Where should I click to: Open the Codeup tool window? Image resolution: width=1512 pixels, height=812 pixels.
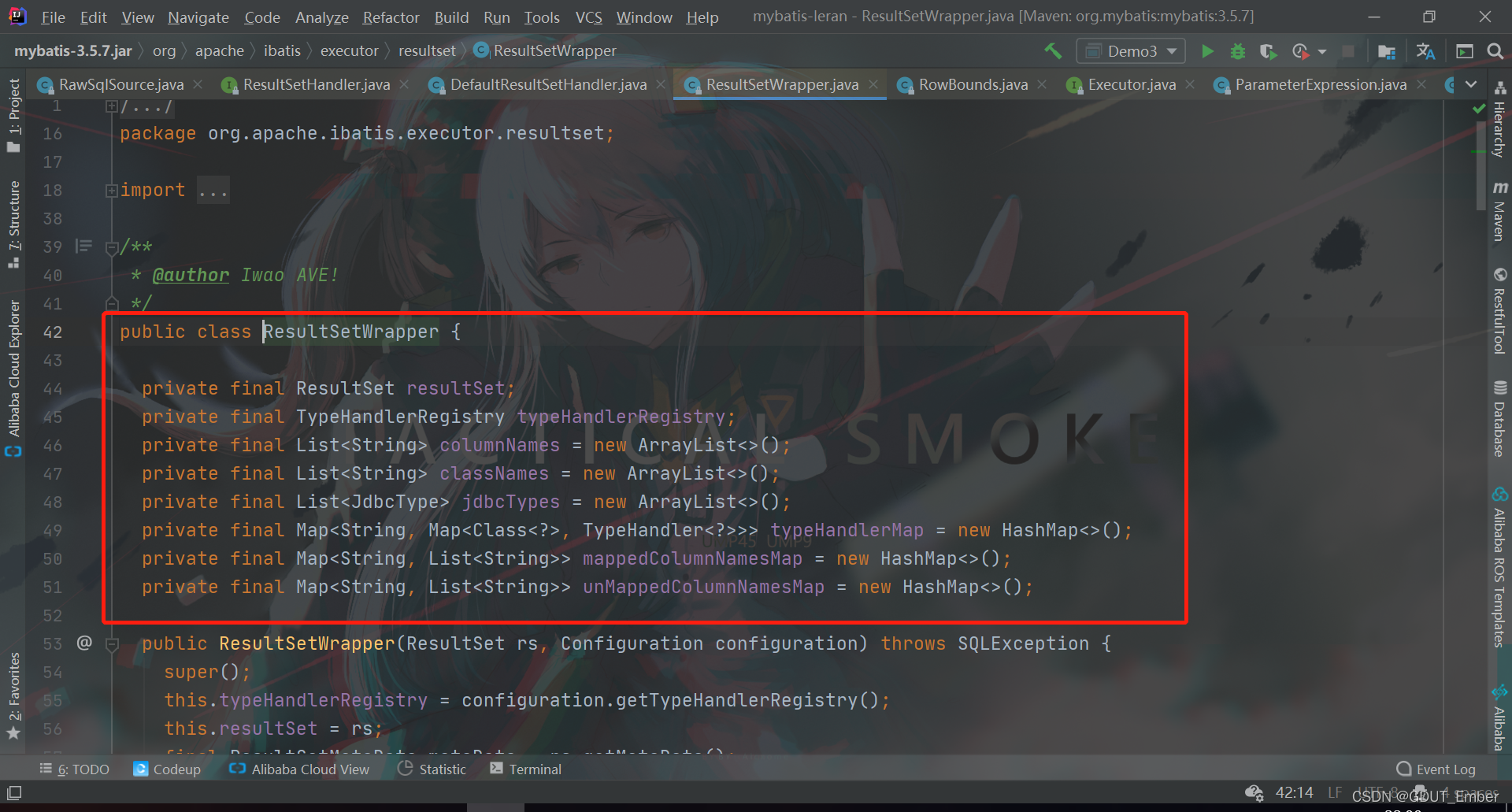(x=167, y=769)
